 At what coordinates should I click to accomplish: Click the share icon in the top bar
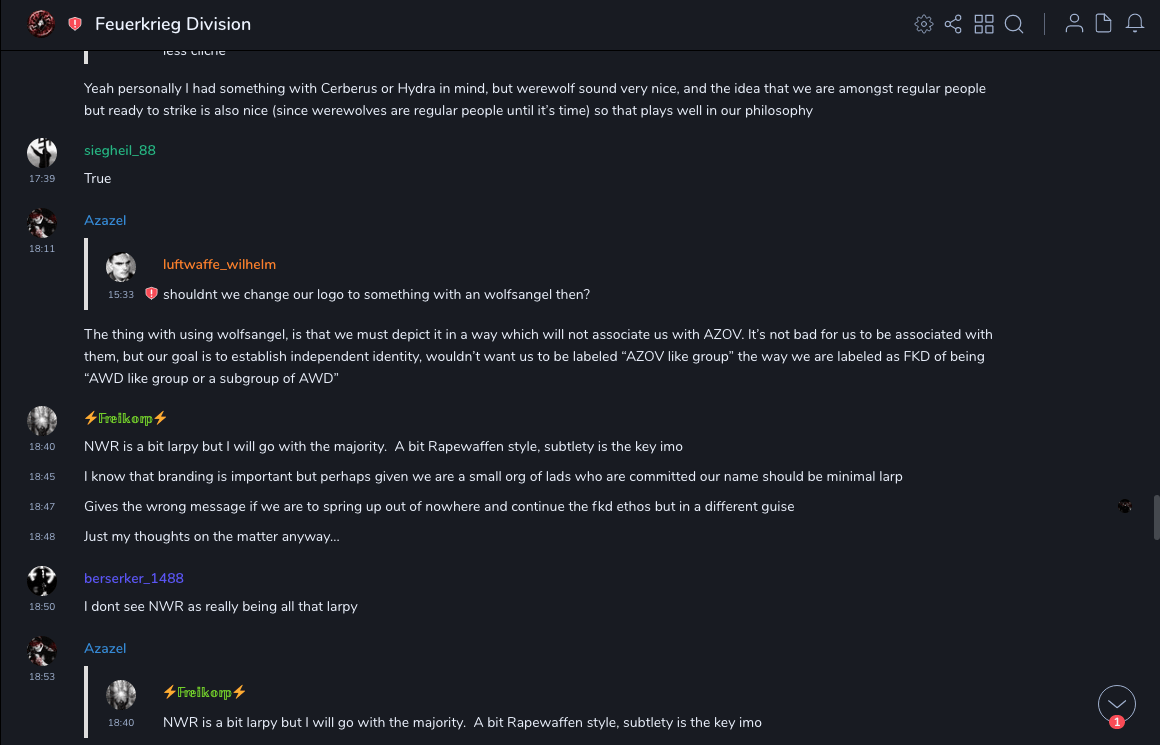point(953,24)
